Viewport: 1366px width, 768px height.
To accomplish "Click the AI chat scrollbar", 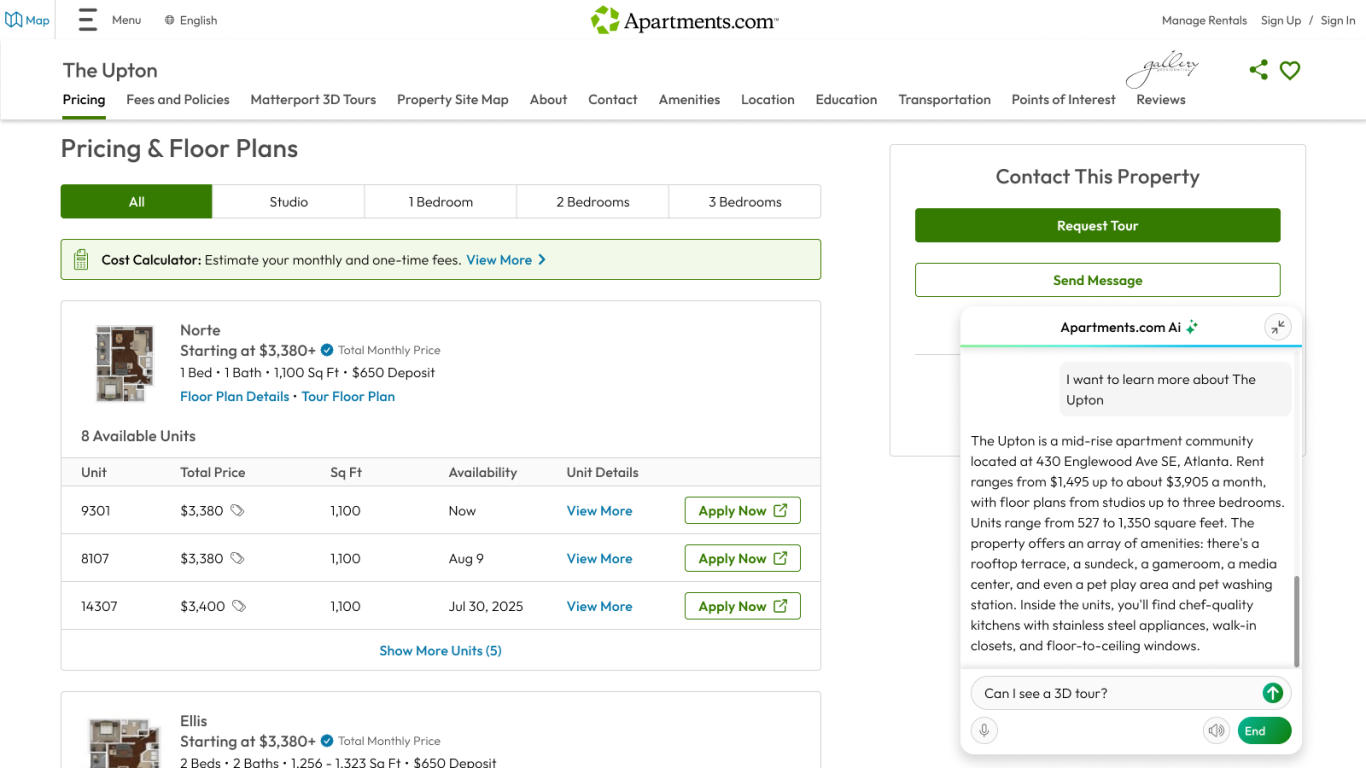I will coord(1297,621).
